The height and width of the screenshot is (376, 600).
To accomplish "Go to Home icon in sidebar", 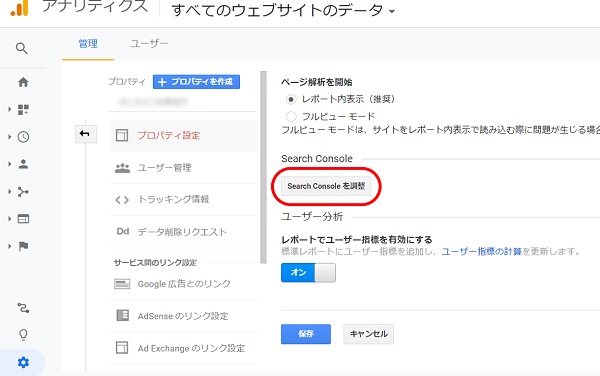I will [x=23, y=82].
